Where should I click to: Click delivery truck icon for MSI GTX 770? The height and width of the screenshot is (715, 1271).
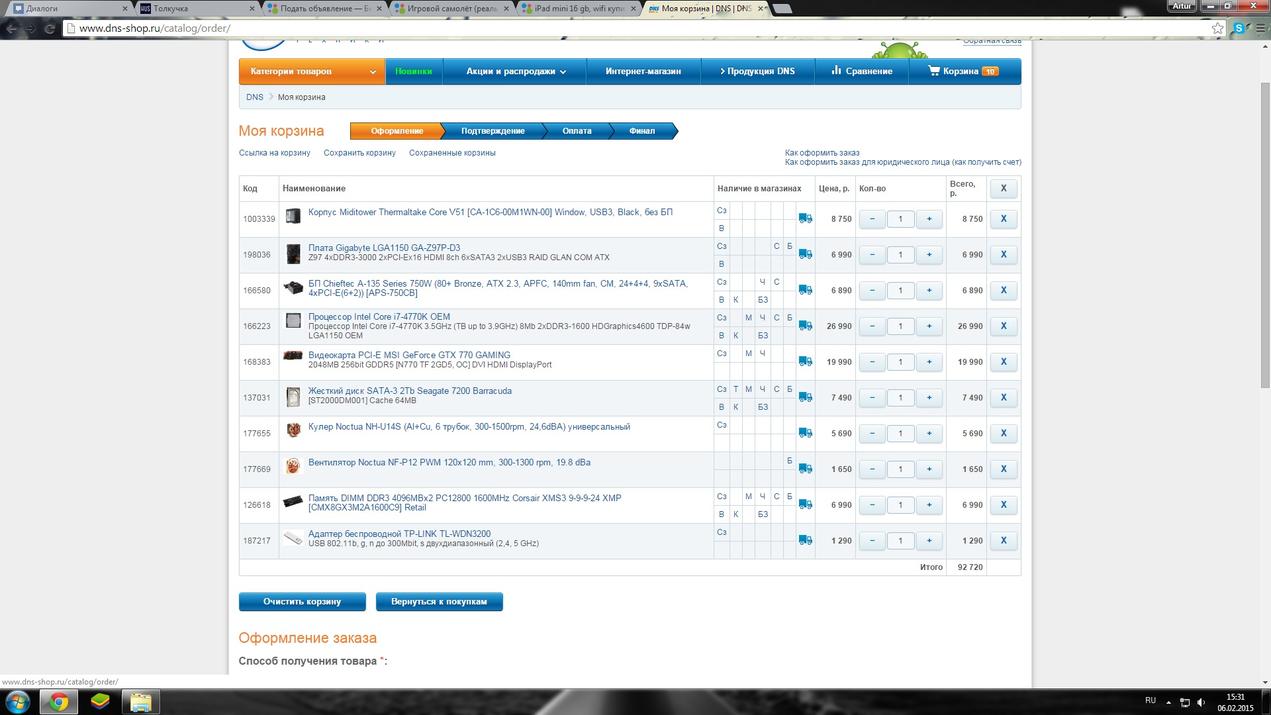[x=805, y=362]
